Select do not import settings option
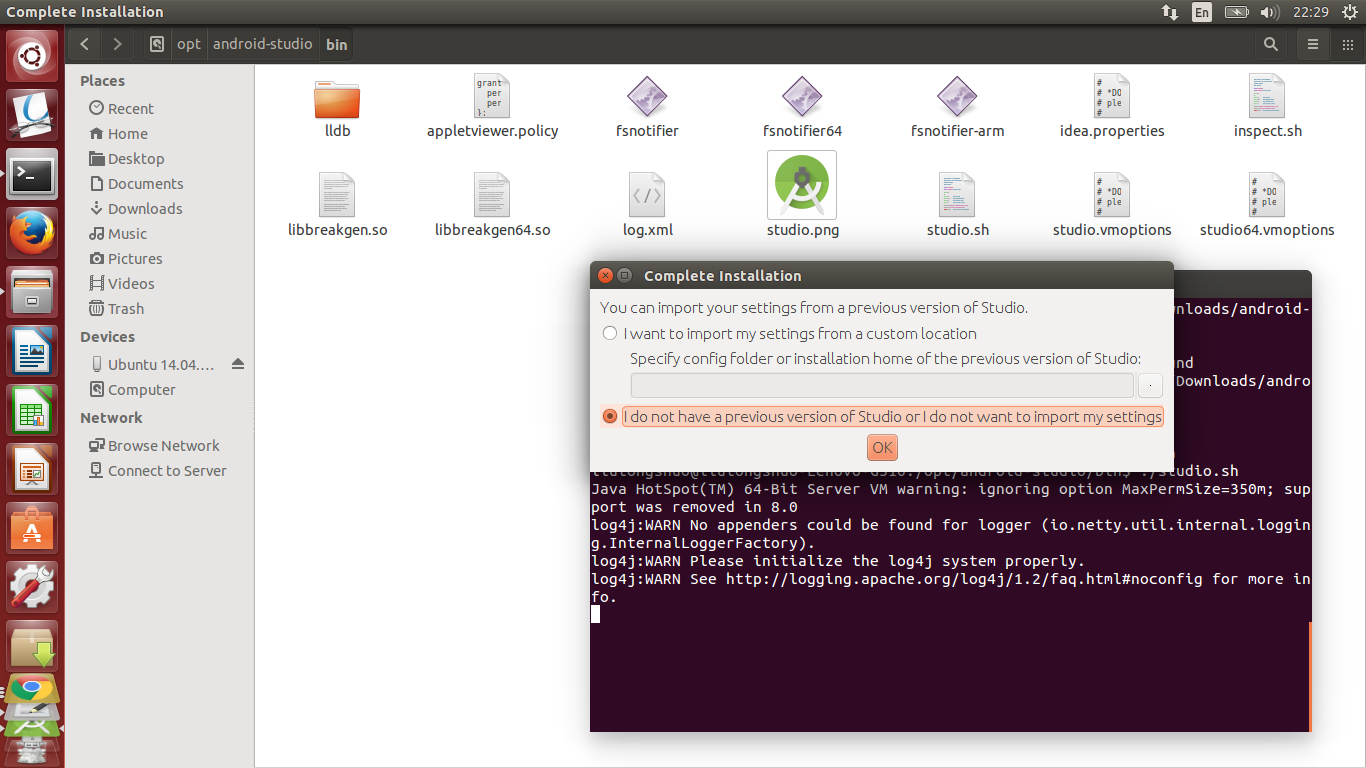This screenshot has height=768, width=1366. 883,416
